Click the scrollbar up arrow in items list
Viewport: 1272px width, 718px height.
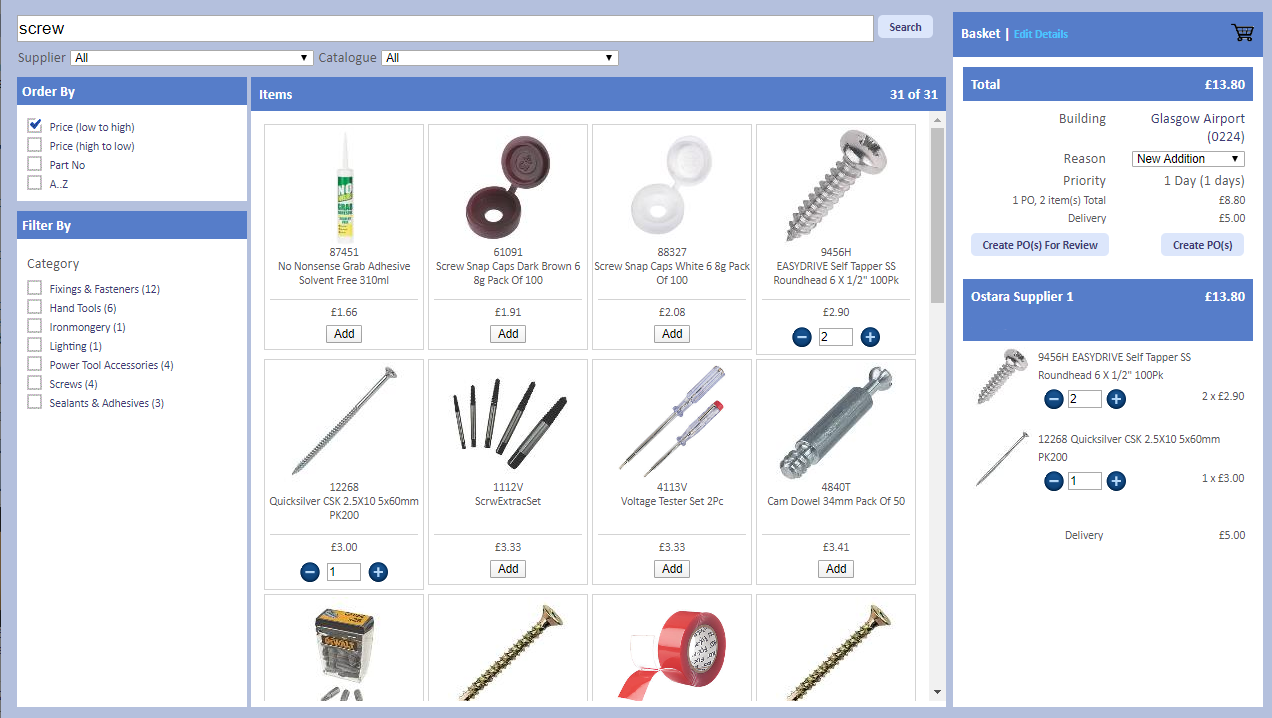[x=937, y=120]
